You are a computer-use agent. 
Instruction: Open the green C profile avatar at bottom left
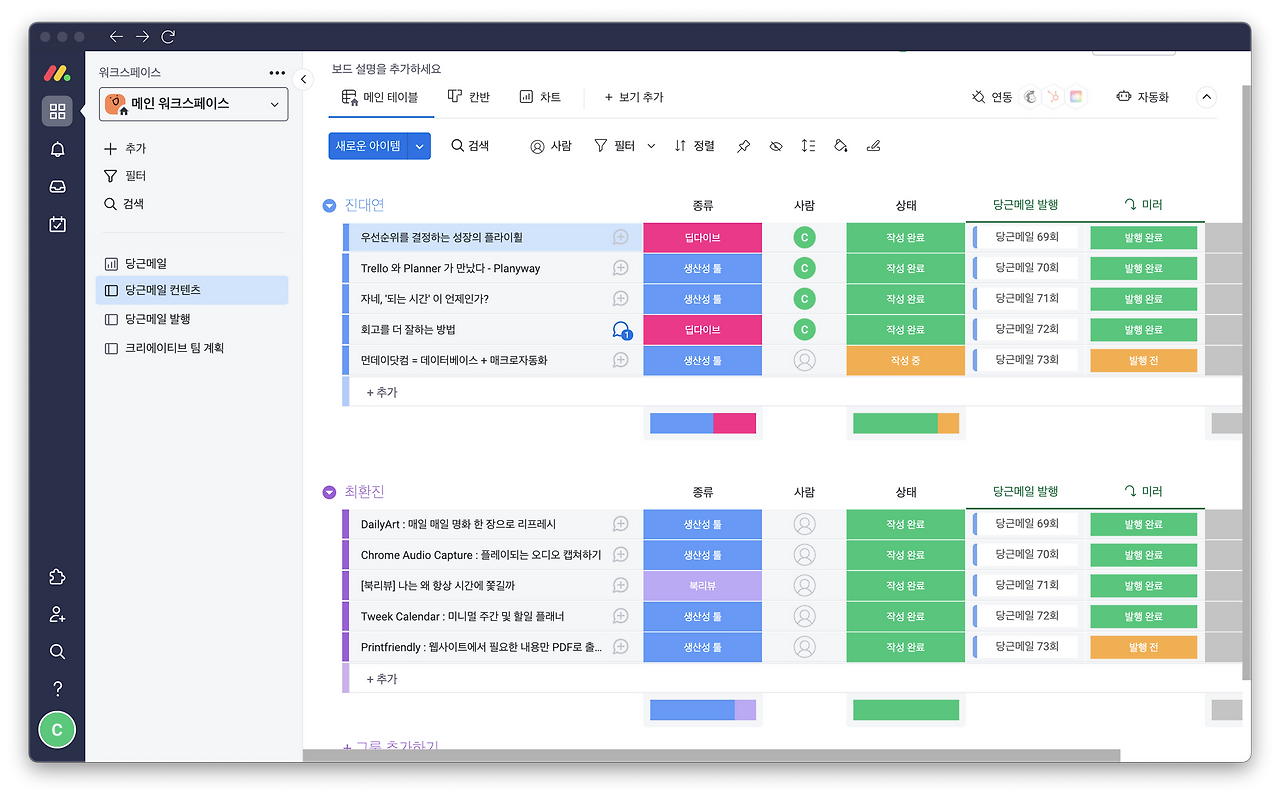click(x=57, y=730)
